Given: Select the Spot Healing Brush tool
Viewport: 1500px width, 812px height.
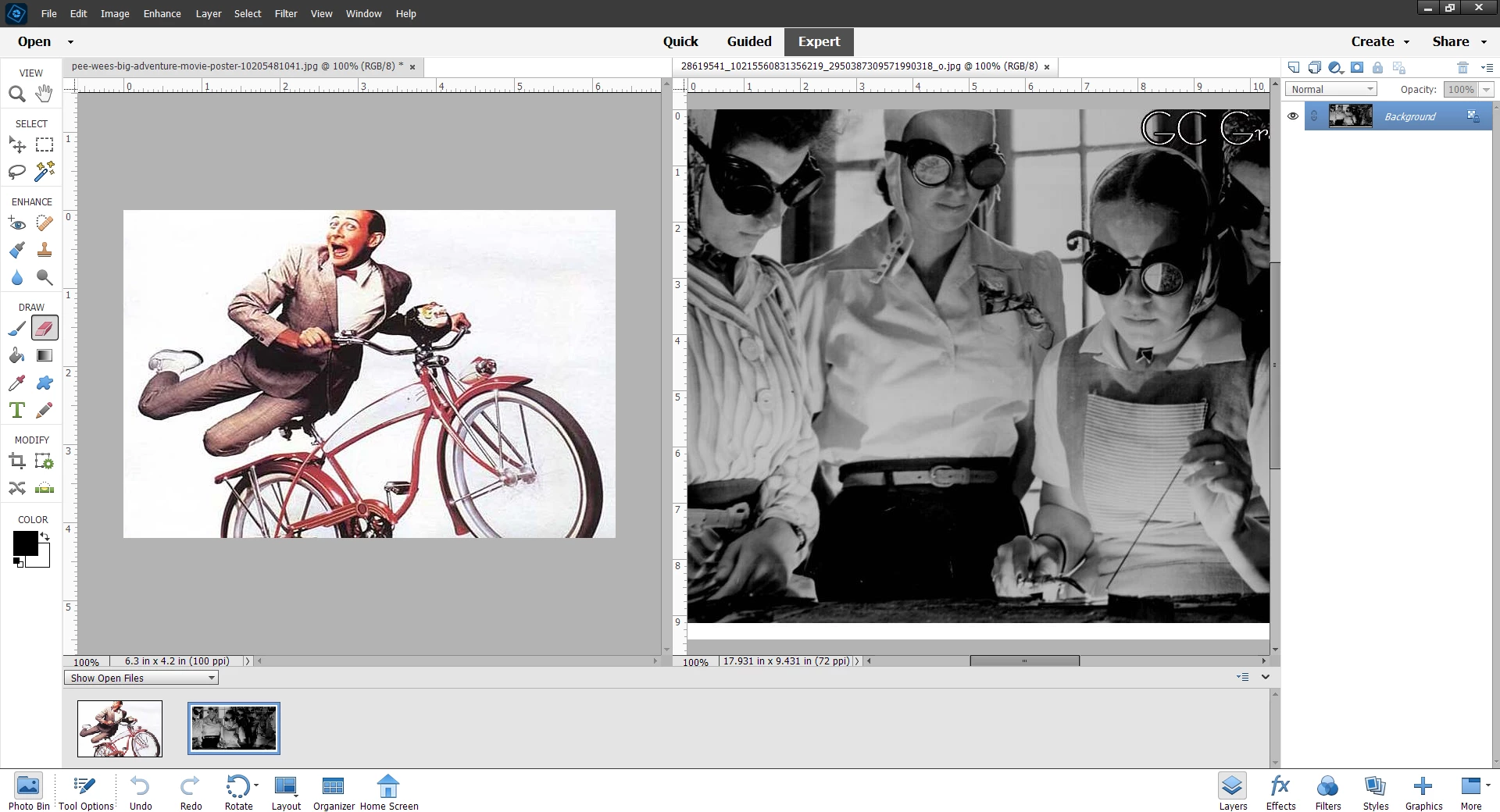Looking at the screenshot, I should [45, 224].
